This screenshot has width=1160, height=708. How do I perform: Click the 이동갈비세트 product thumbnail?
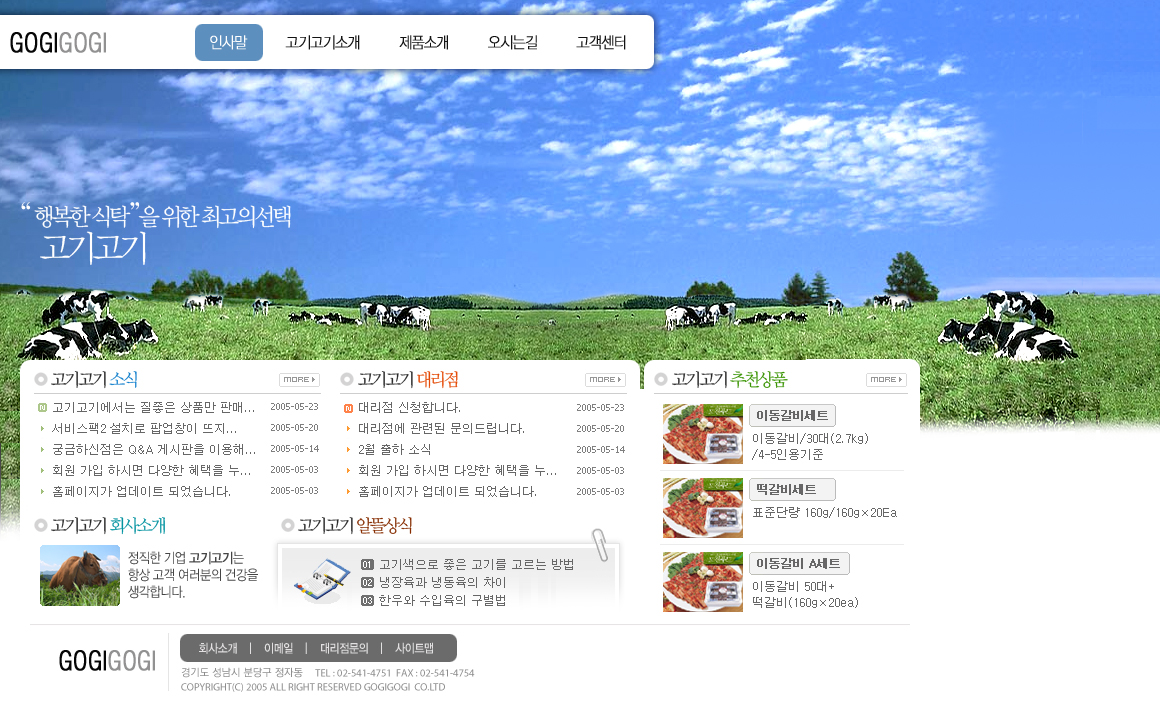click(703, 434)
